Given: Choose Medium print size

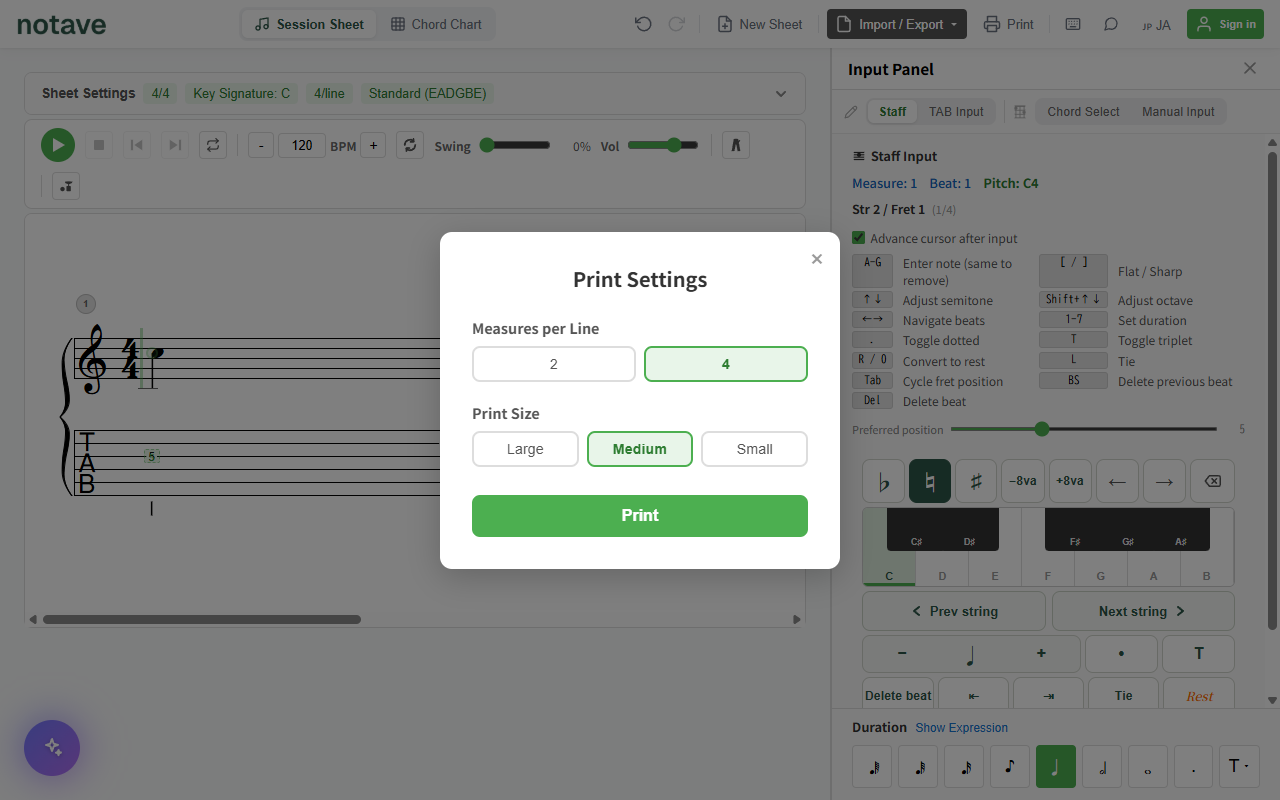Looking at the screenshot, I should [640, 449].
